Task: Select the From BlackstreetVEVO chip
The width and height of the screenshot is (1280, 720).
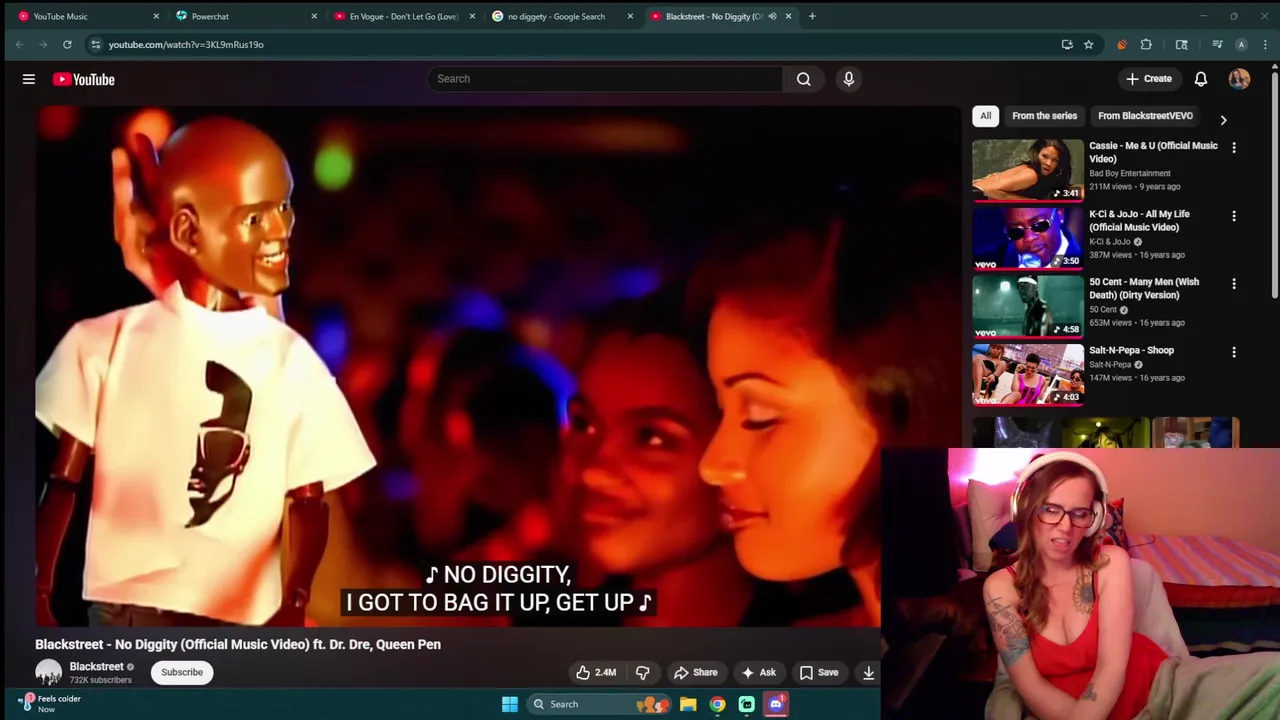Action: tap(1145, 116)
